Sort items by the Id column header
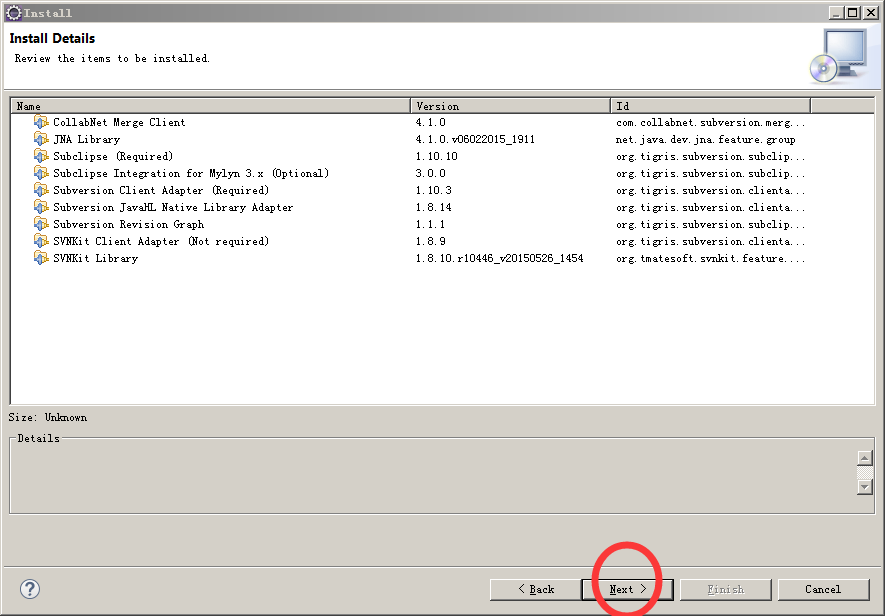The image size is (885, 616). point(710,106)
